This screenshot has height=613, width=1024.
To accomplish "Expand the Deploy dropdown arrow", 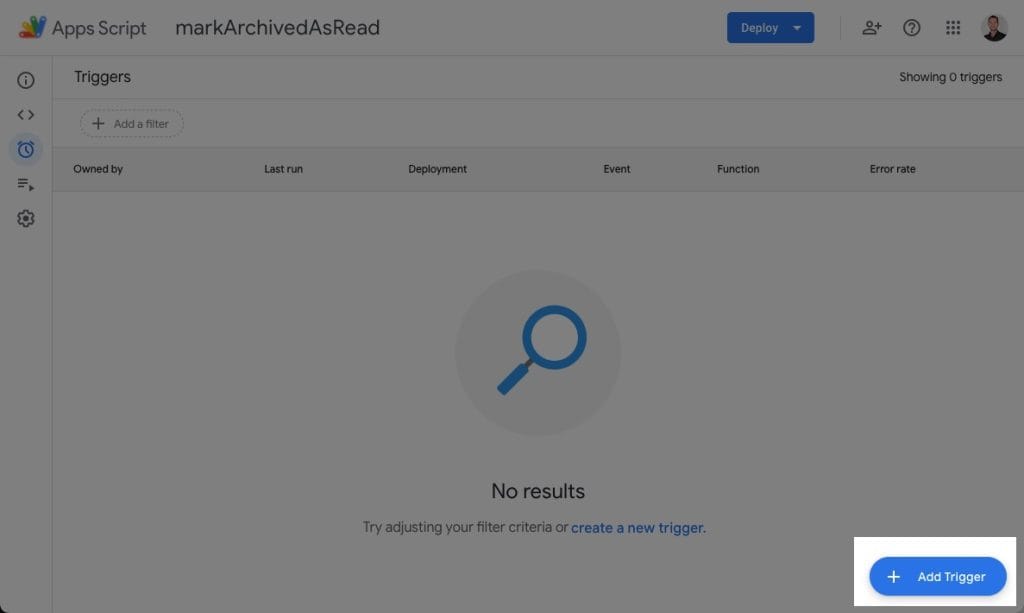I will (797, 27).
